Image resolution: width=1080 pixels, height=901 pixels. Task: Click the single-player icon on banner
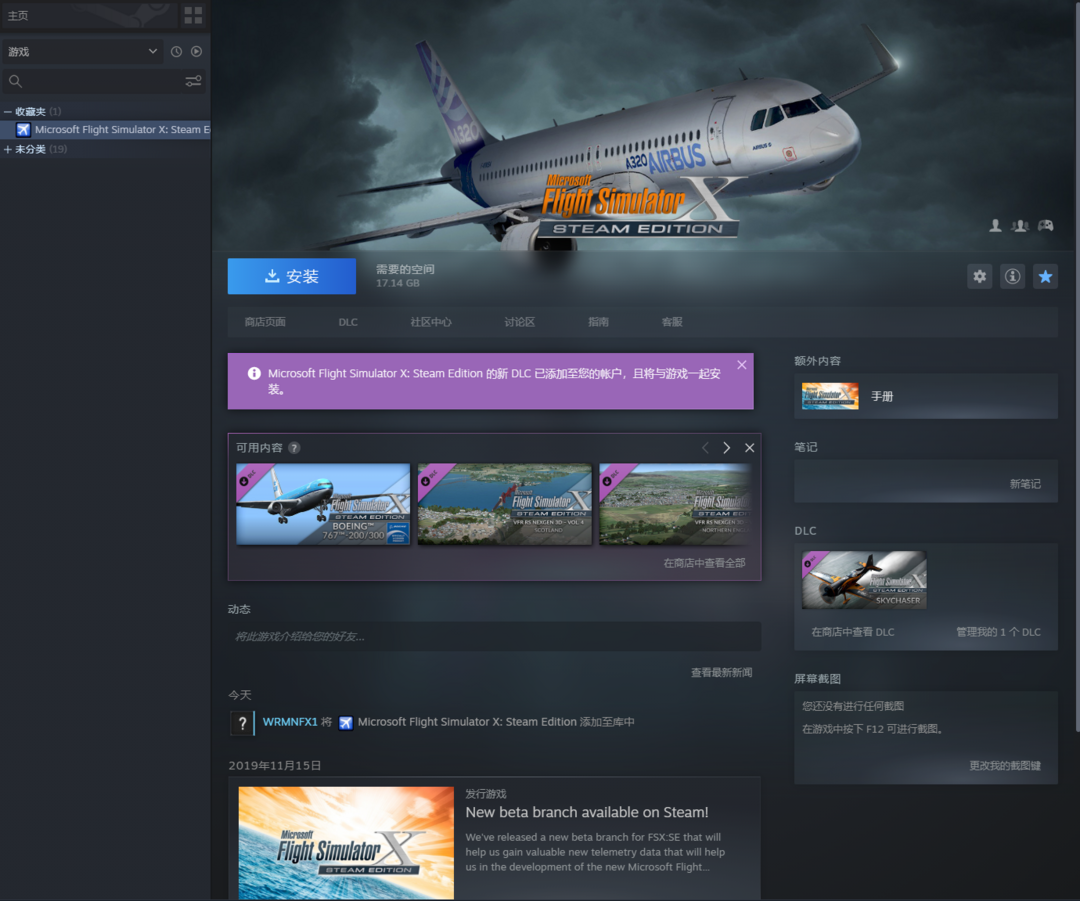pos(995,225)
